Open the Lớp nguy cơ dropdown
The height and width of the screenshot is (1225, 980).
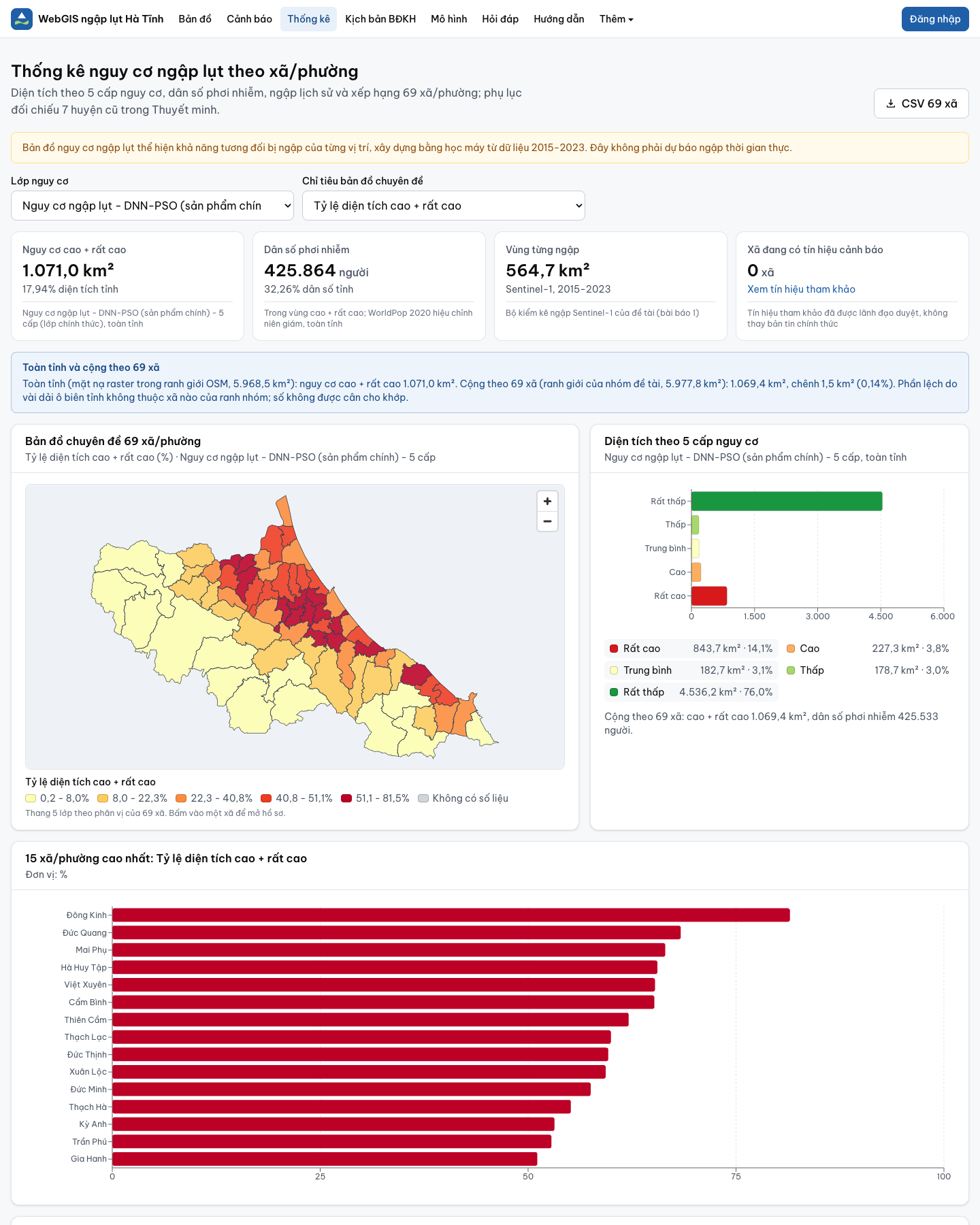coord(152,206)
